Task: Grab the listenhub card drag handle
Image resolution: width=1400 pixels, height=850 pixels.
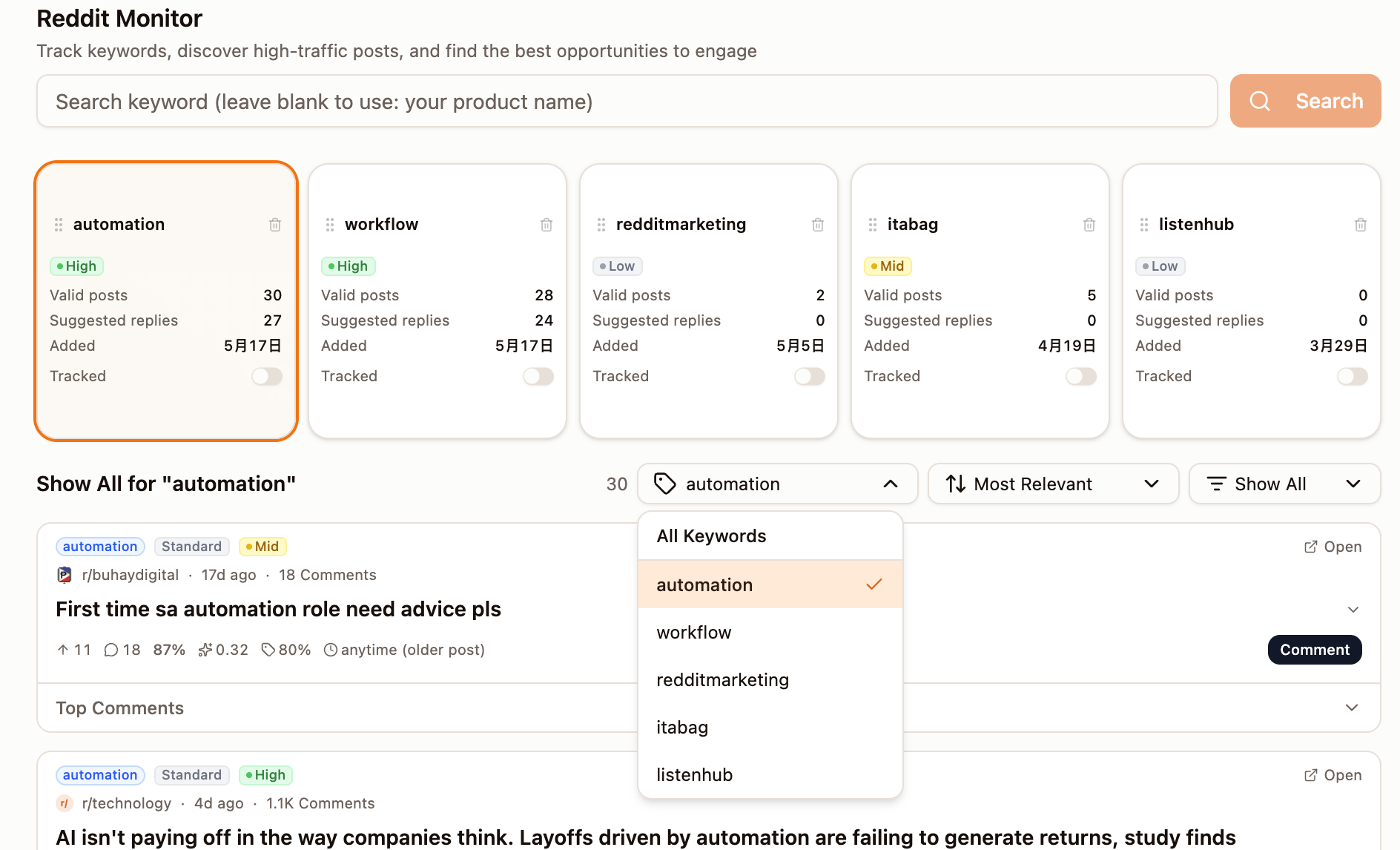Action: coord(1144,225)
